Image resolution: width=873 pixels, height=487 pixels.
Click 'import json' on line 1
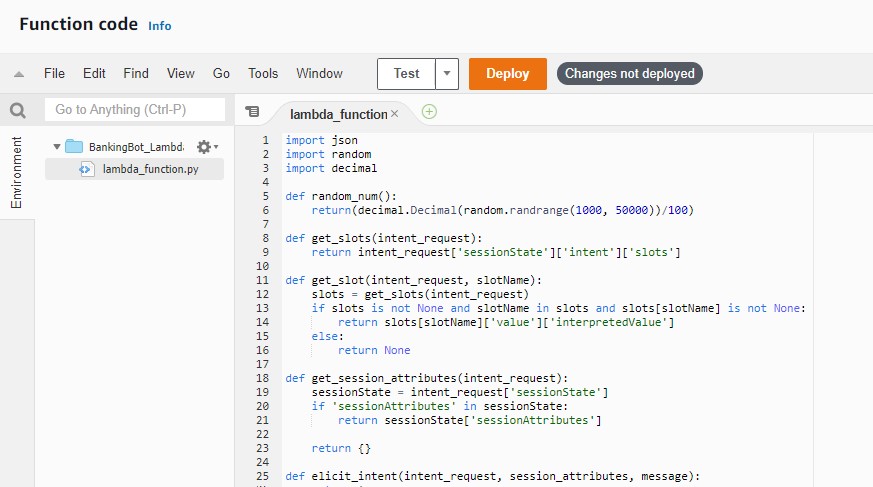click(x=322, y=140)
